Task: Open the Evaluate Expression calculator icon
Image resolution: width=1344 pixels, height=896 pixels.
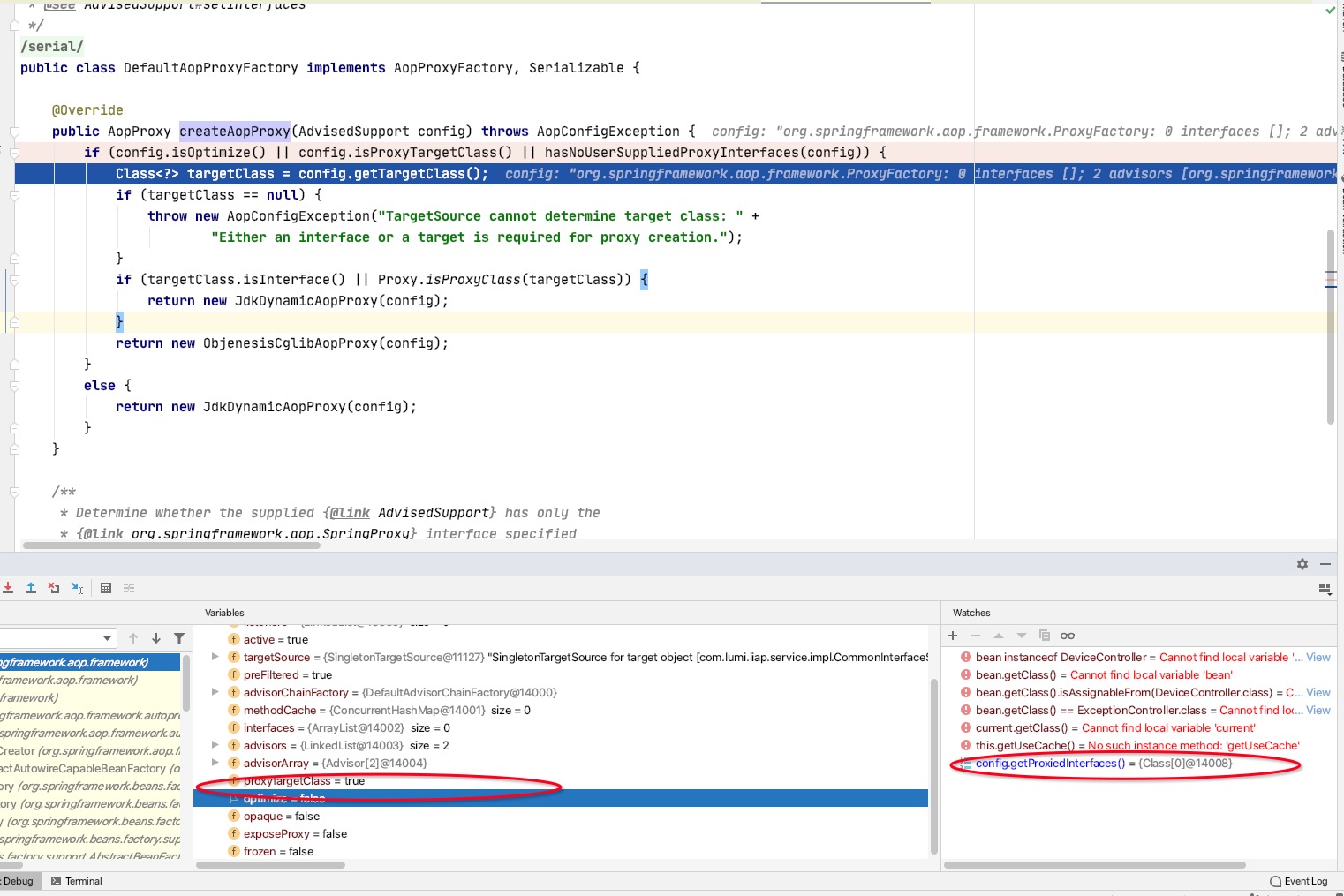Action: click(x=106, y=588)
